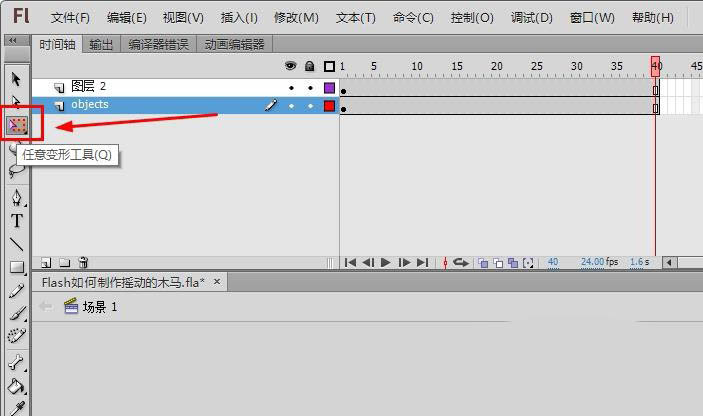Open the 命令(C) menu
Image resolution: width=703 pixels, height=416 pixels.
pos(413,18)
